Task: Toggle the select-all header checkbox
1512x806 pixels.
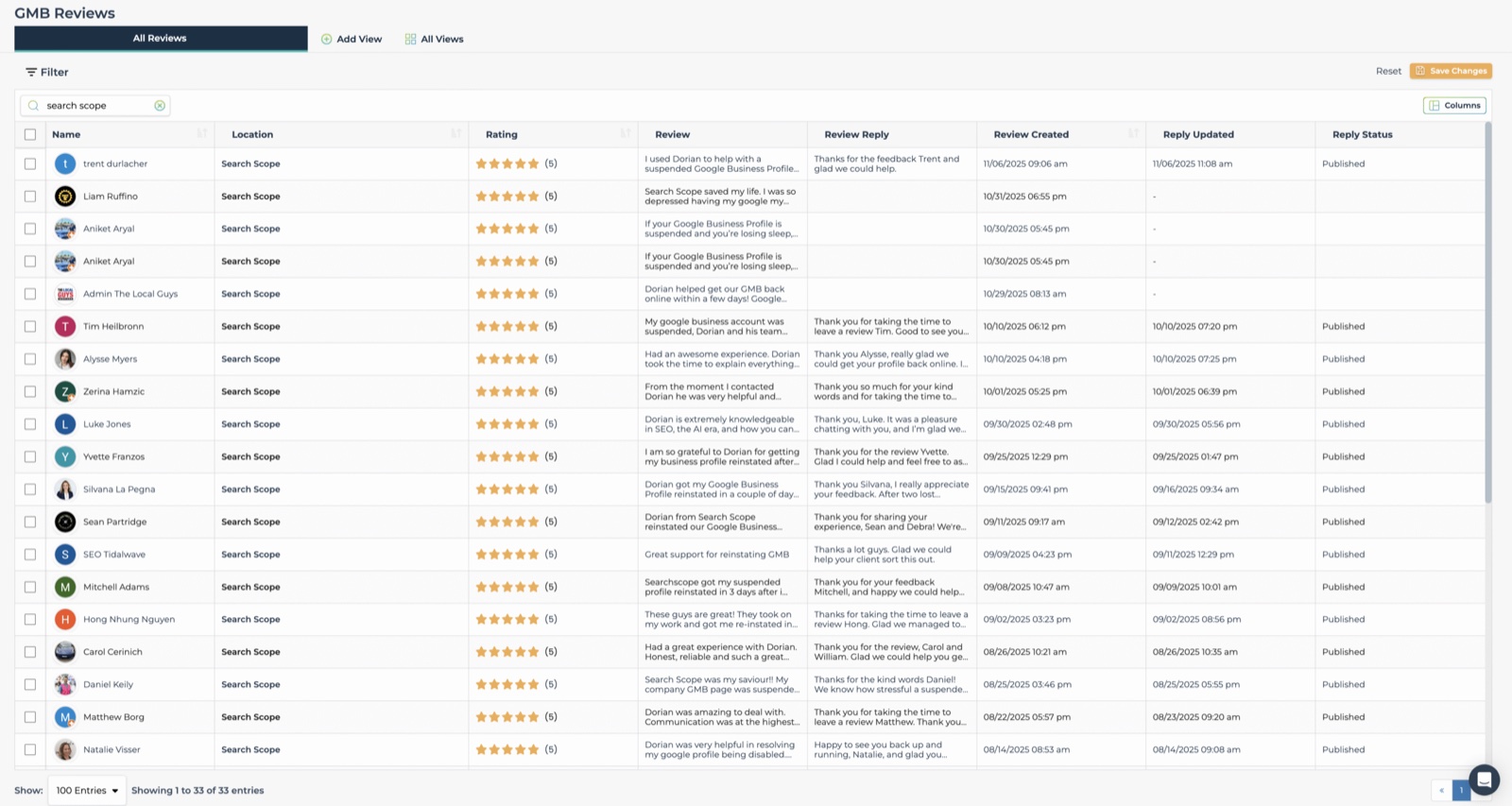Action: point(30,134)
